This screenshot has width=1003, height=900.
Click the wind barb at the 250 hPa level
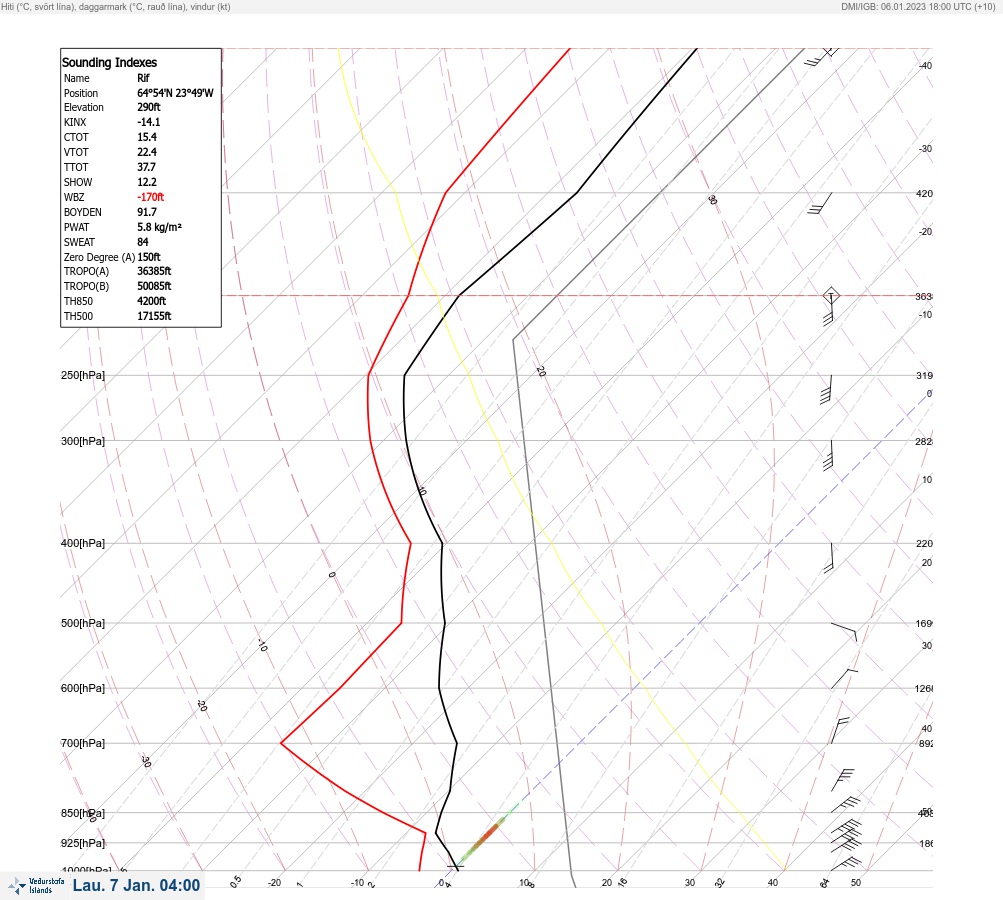(x=826, y=390)
